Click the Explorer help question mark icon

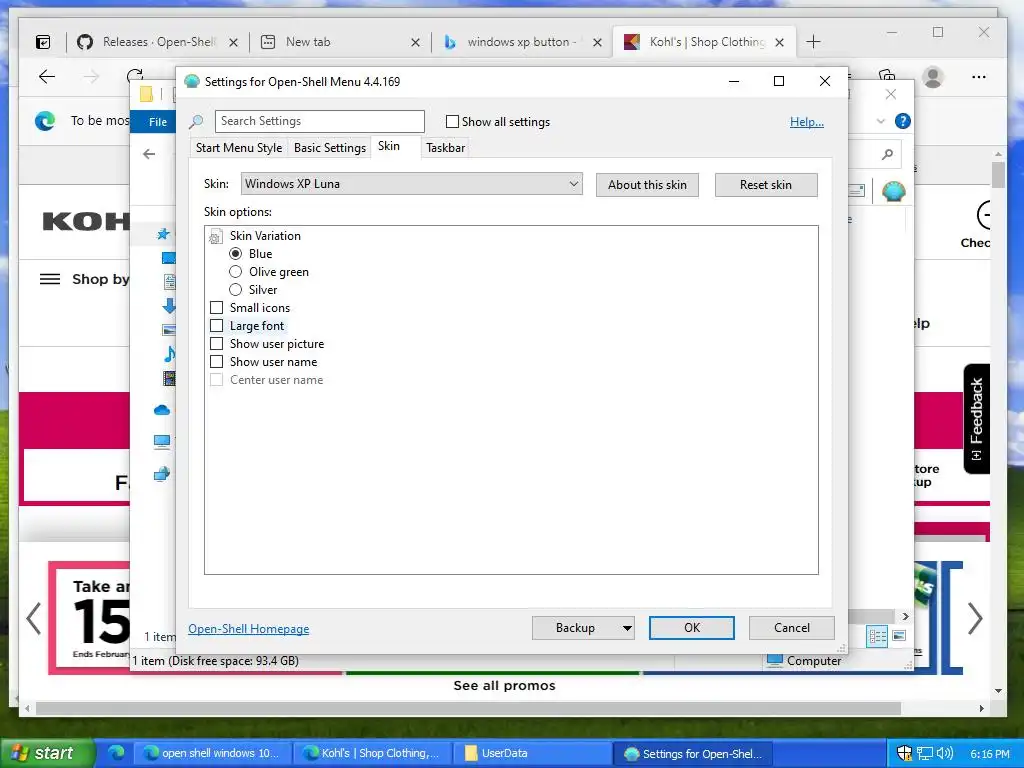tap(903, 121)
